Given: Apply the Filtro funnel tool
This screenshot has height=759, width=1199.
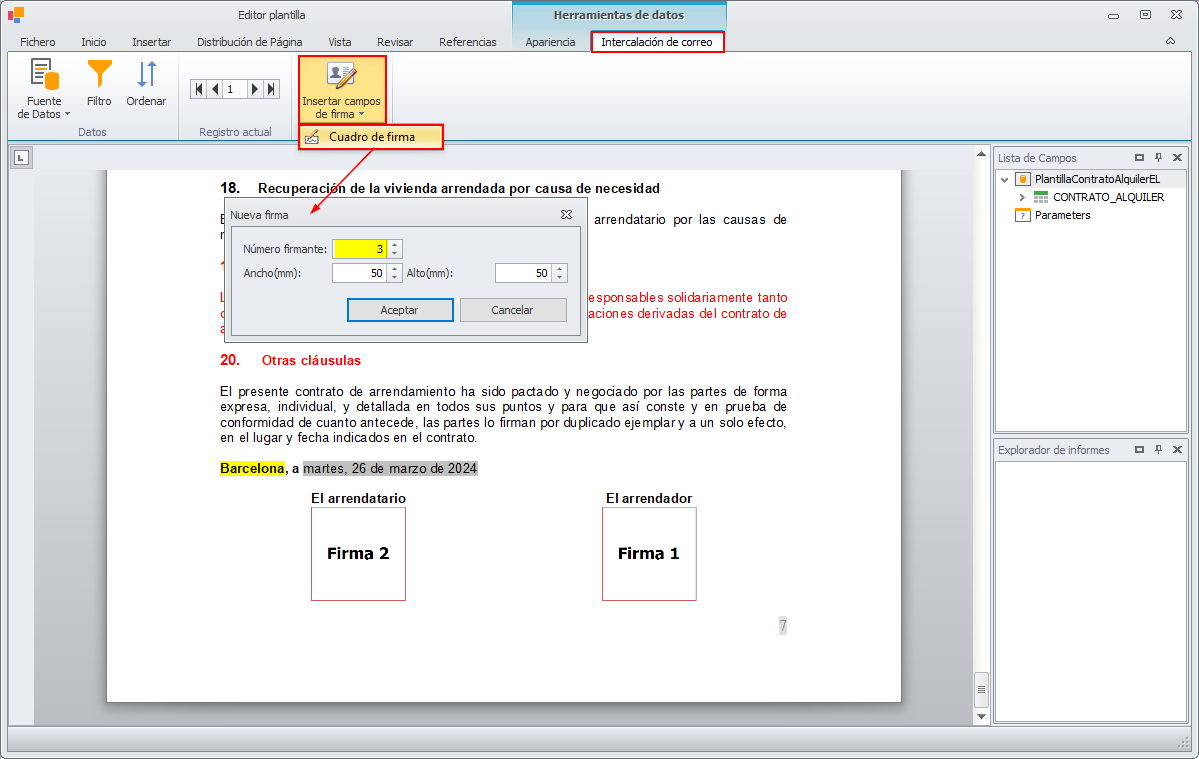Looking at the screenshot, I should [99, 83].
